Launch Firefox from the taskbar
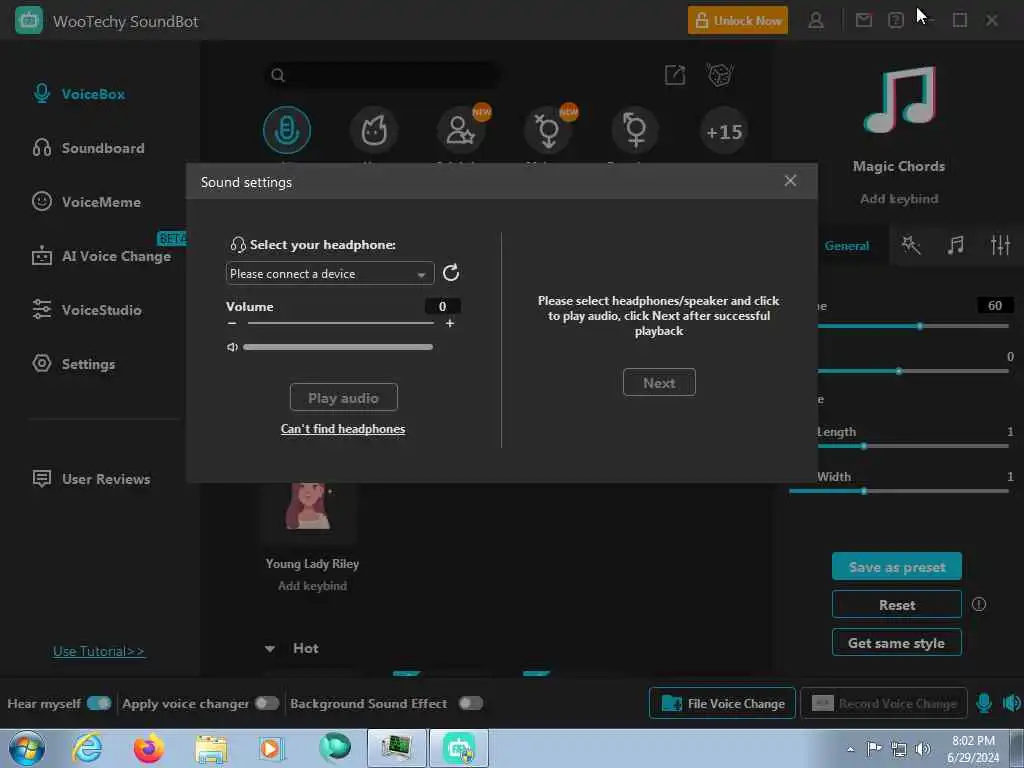 (148, 748)
